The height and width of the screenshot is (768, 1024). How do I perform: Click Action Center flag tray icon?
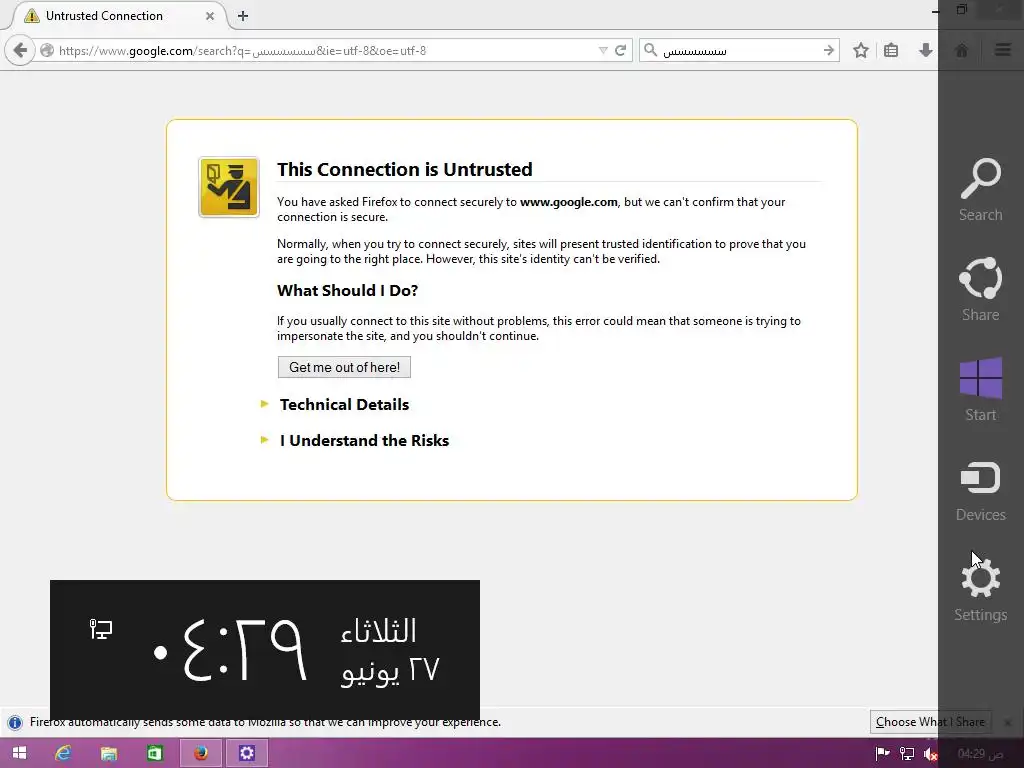[x=882, y=754]
